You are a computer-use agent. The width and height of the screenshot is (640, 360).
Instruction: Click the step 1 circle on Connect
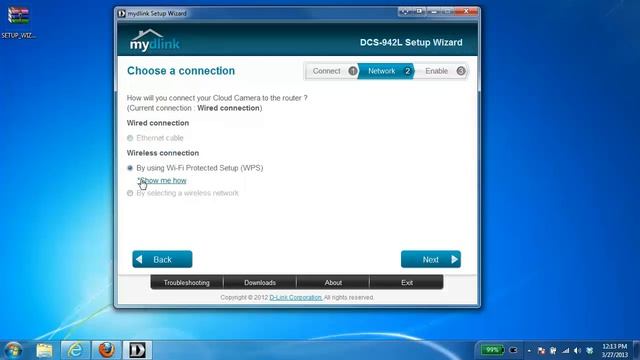pos(353,71)
